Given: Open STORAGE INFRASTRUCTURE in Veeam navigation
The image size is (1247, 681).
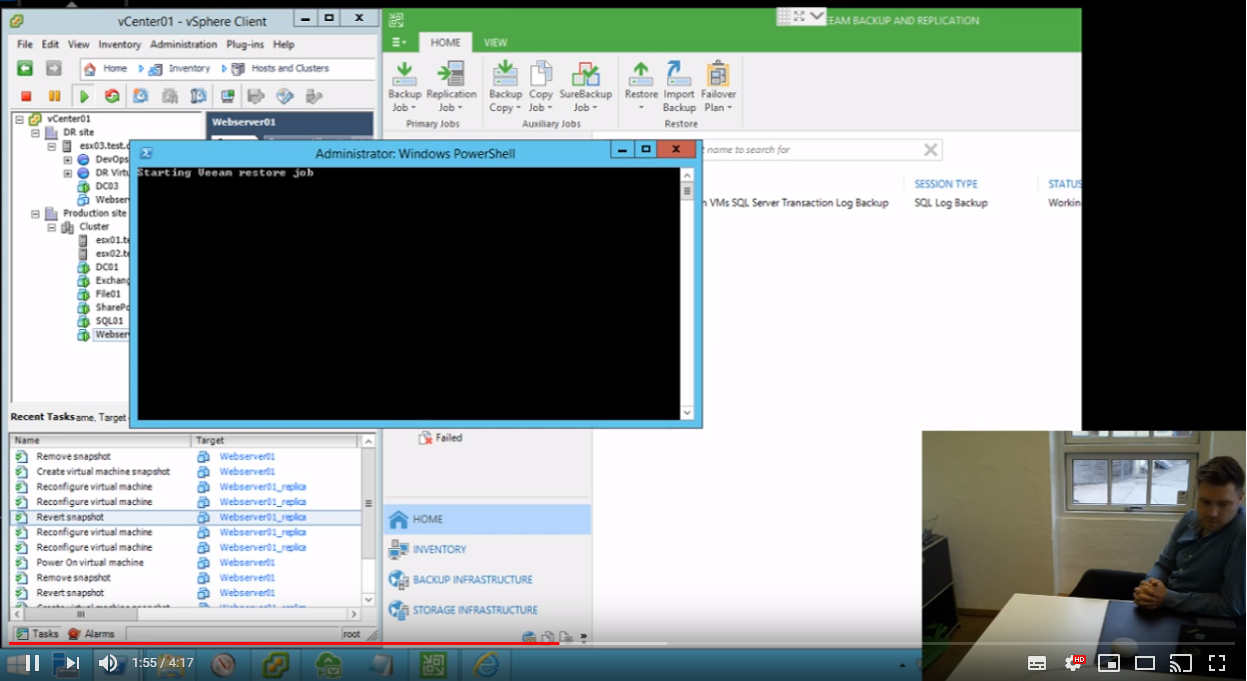Looking at the screenshot, I should [x=475, y=610].
